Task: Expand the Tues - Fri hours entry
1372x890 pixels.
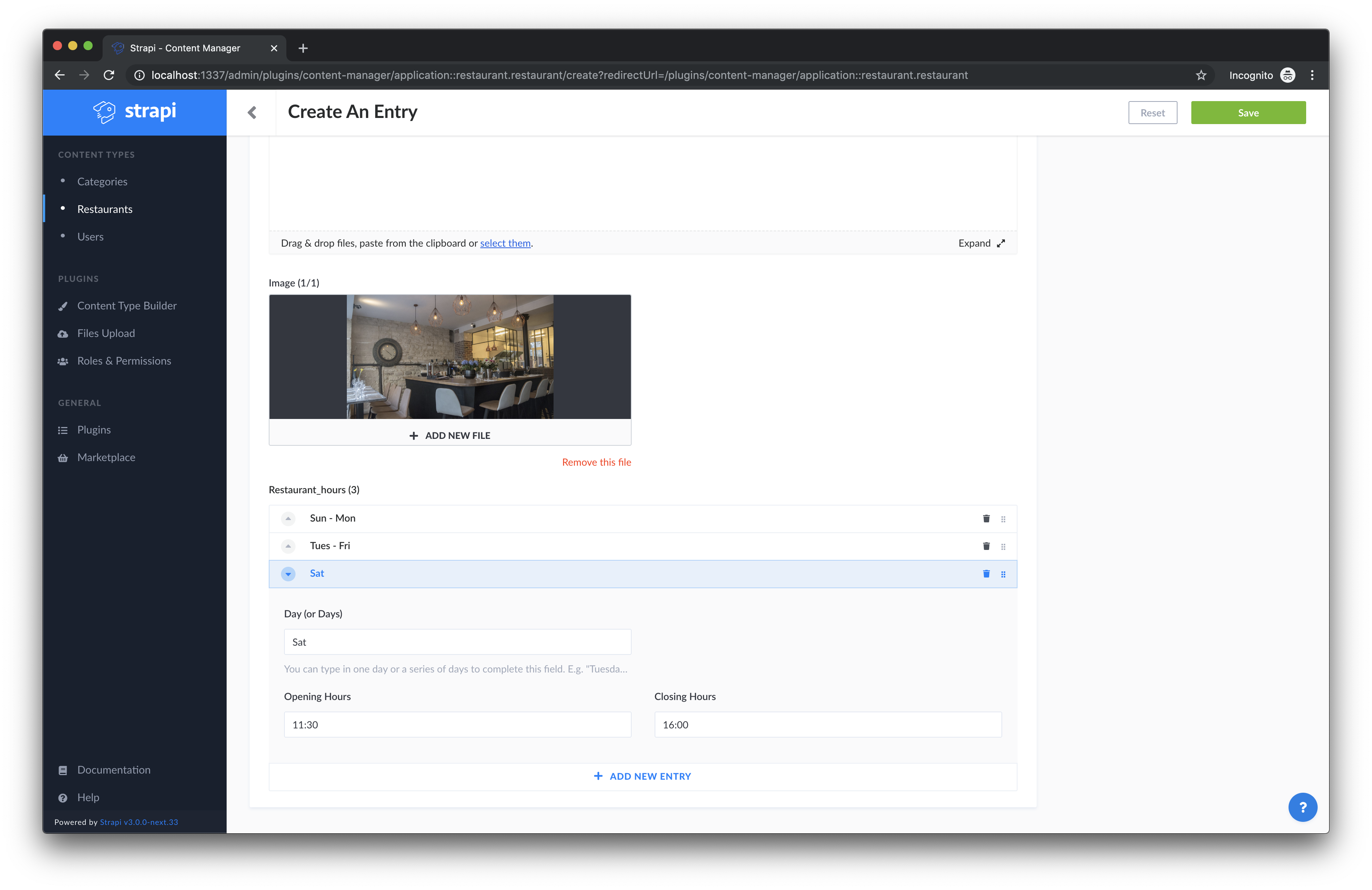Action: [x=288, y=546]
